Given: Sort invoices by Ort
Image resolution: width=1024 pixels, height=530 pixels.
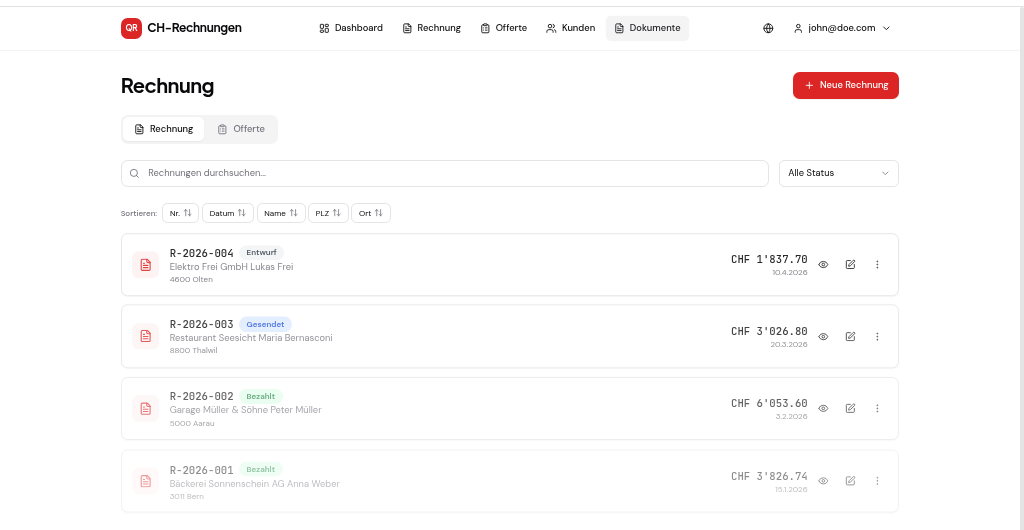Looking at the screenshot, I should (371, 213).
